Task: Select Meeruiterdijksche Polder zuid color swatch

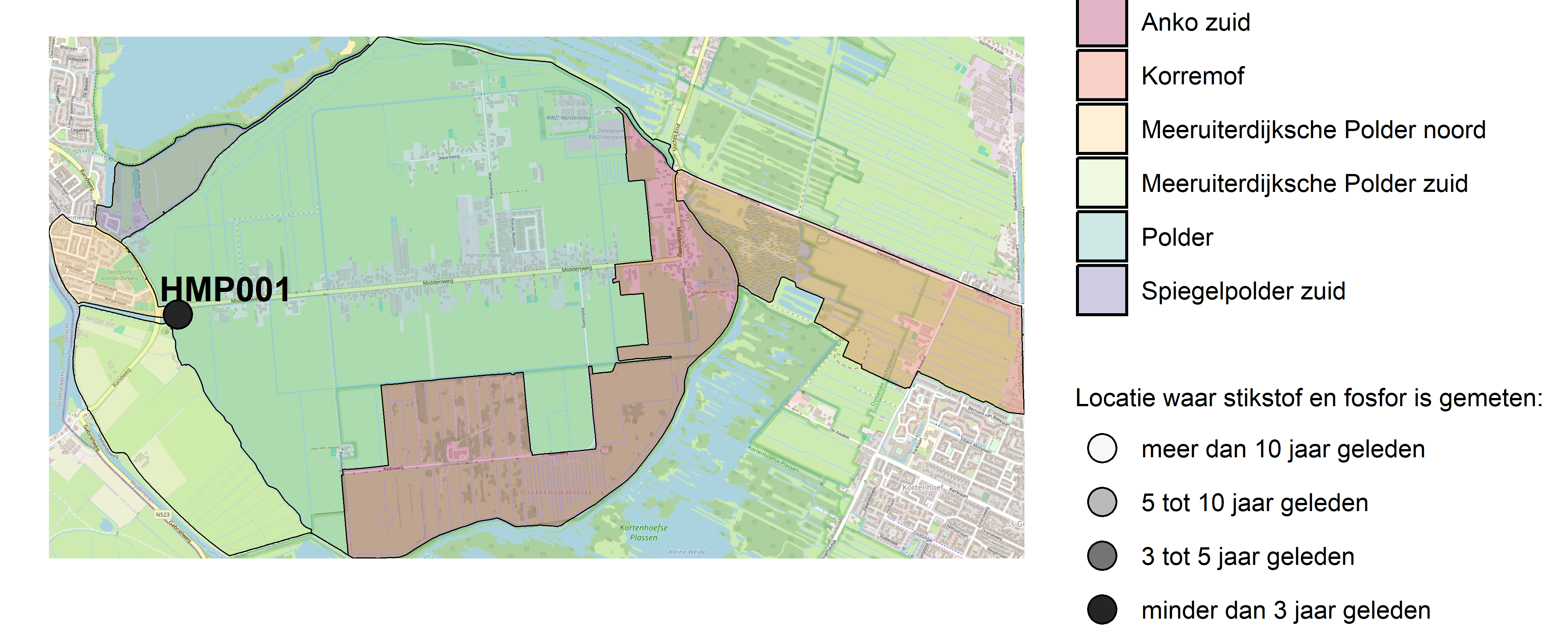Action: point(1102,183)
